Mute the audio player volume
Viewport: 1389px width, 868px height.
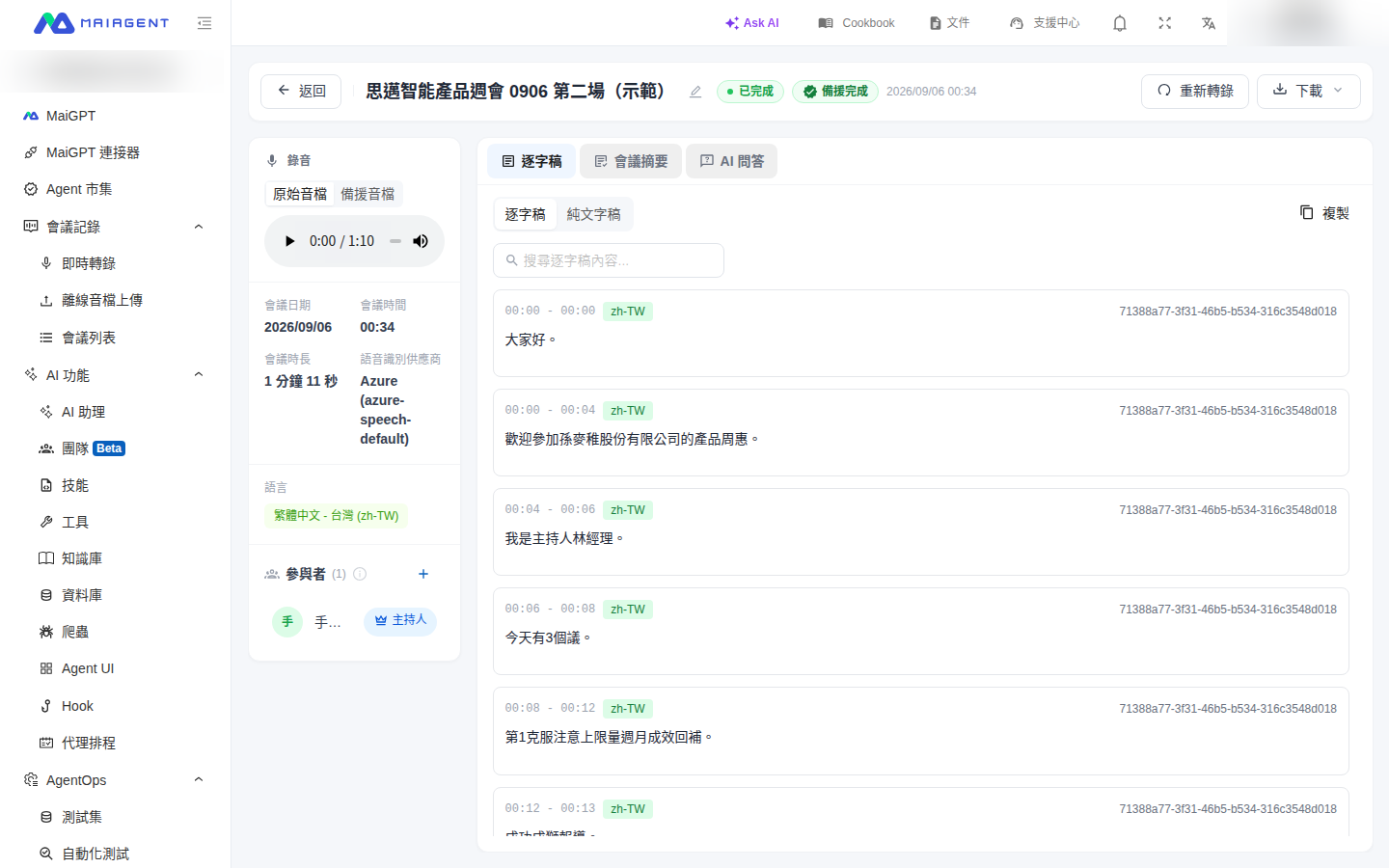421,241
